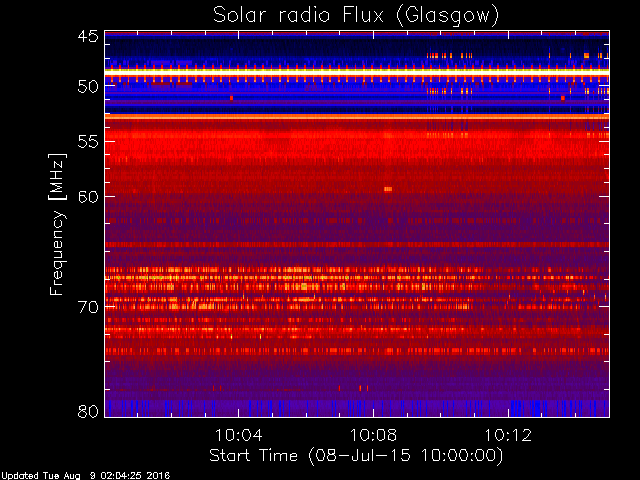Screen dimensions: 640x480
Task: Click the 'Solar radio Flux (Glasgow)' plot title
Action: click(356, 15)
